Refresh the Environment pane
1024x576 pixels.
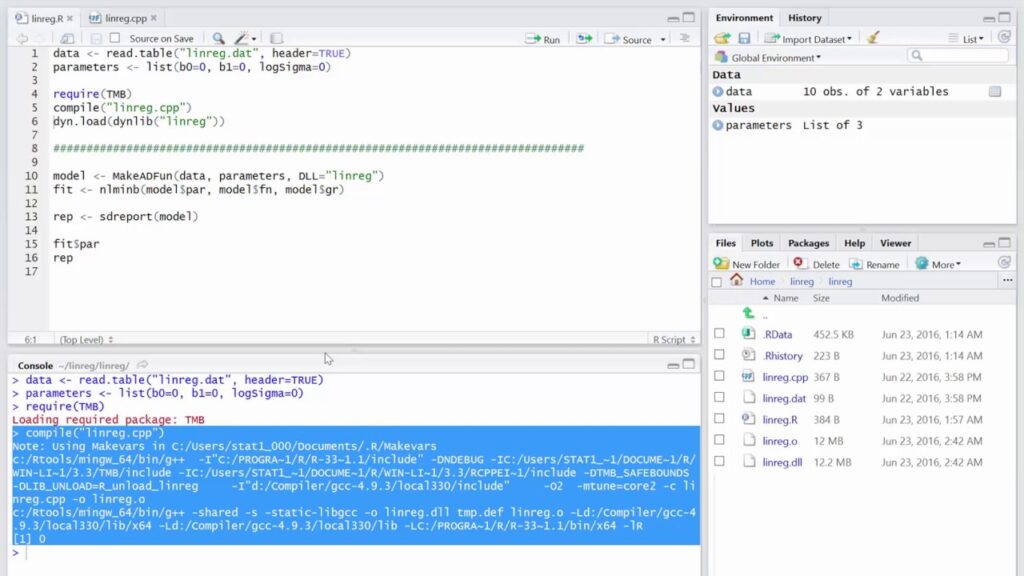pos(1004,37)
